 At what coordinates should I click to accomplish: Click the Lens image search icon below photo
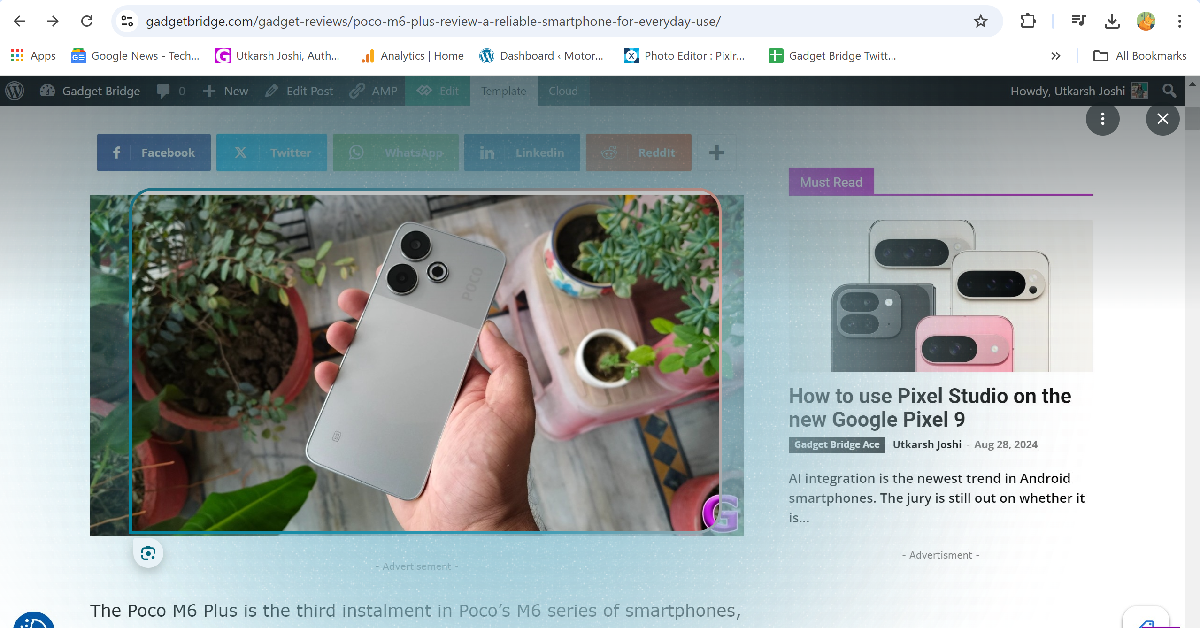click(x=148, y=553)
